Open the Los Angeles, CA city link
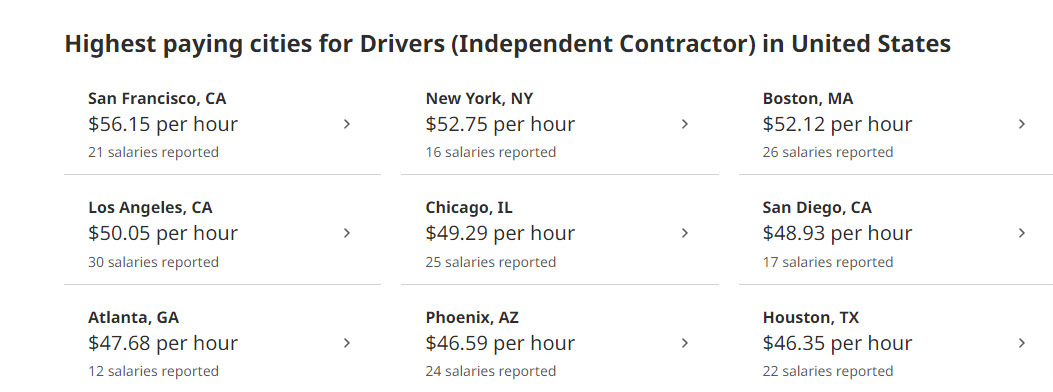The image size is (1053, 392). 150,208
